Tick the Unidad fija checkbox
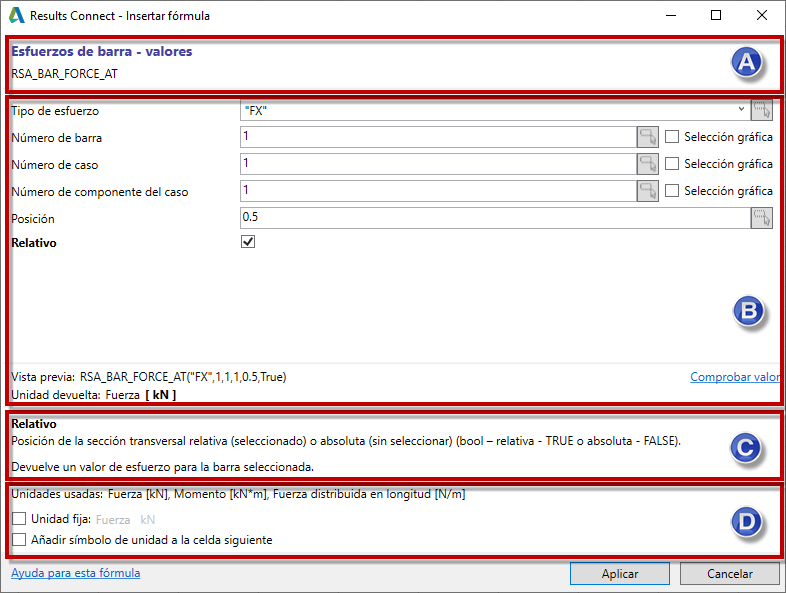786x593 pixels. 19,518
